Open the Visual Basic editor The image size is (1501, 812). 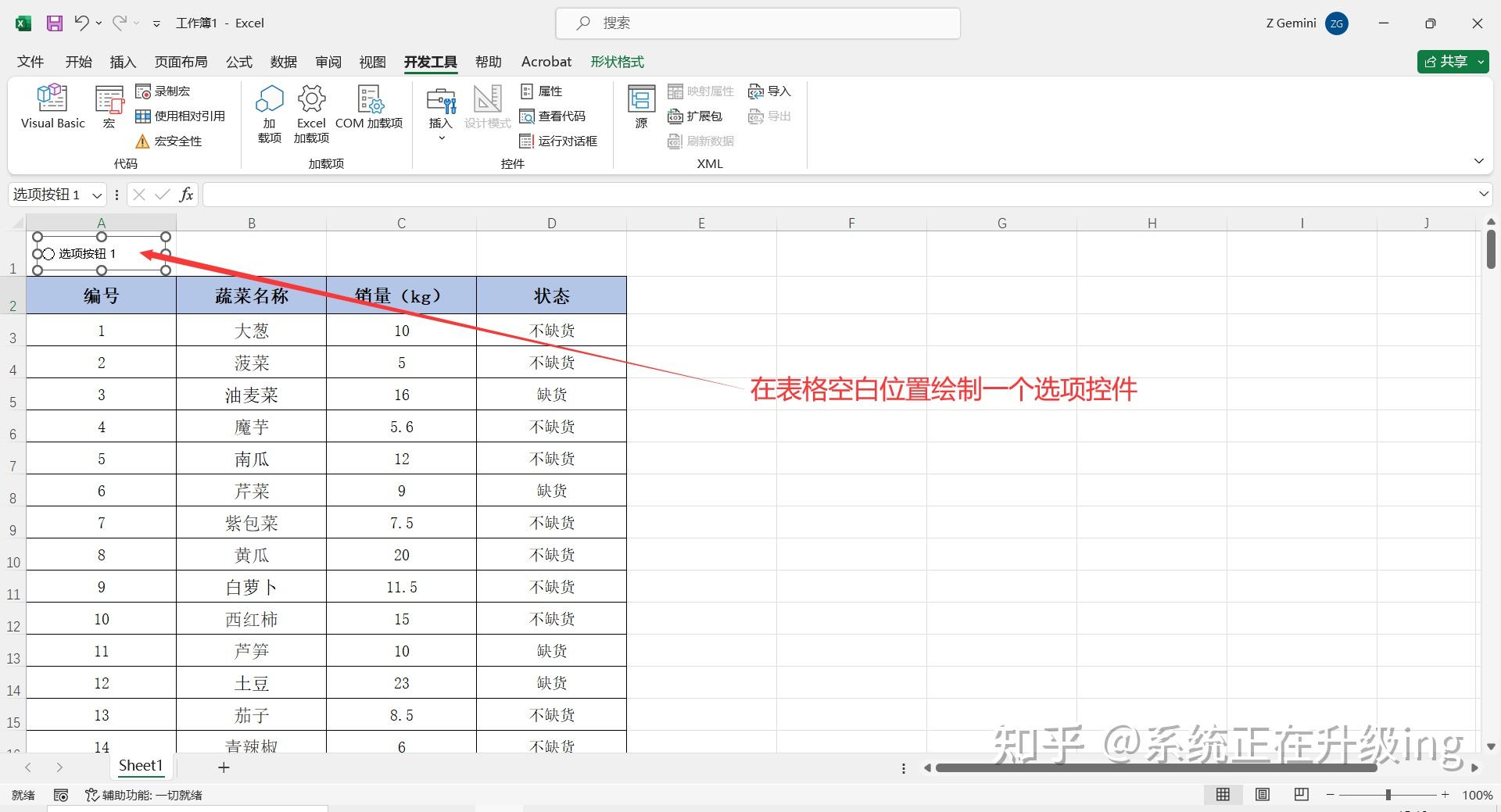point(52,106)
